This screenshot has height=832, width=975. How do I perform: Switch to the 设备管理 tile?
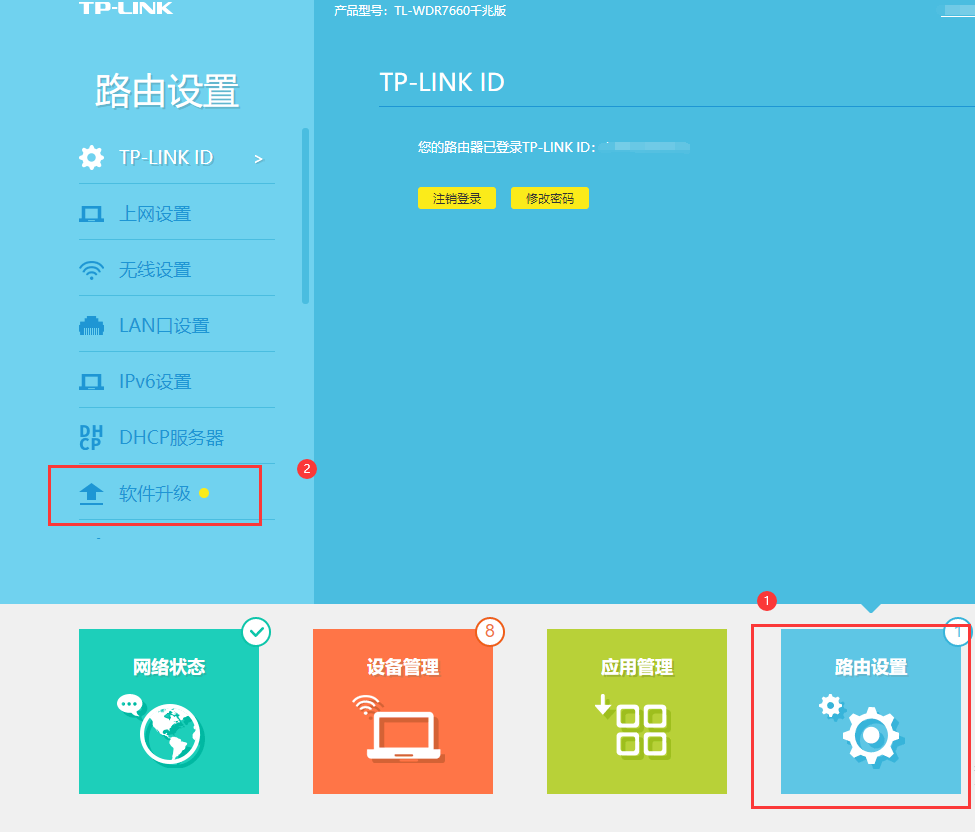(x=403, y=711)
